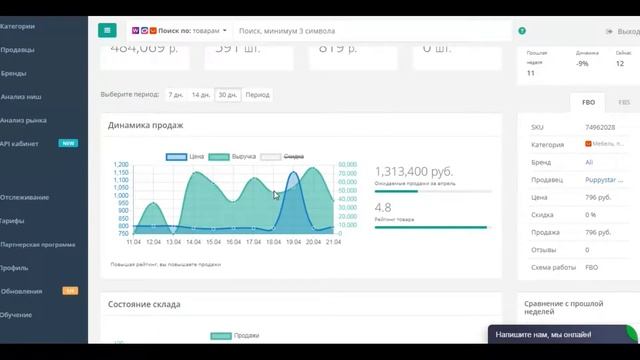Screen dimensions: 640x360
Task: Toggle Цена series in chart legend
Action: coord(185,157)
